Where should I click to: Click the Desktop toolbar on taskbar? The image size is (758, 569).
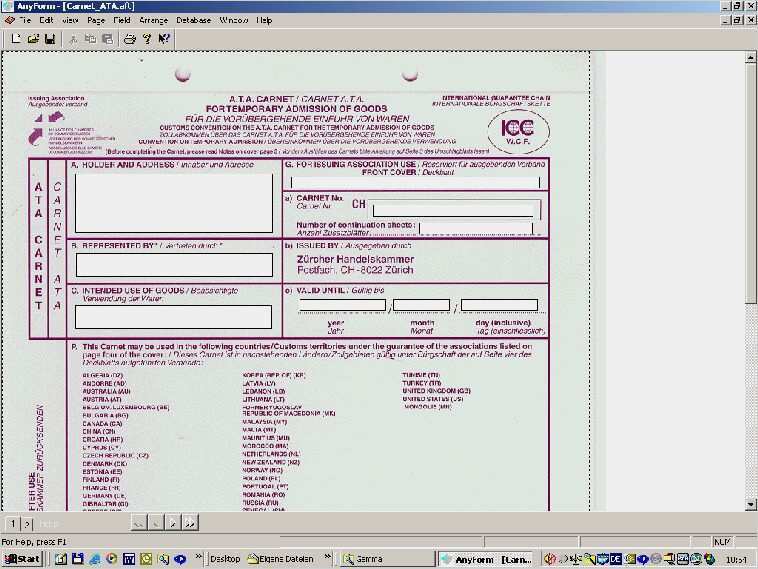point(225,559)
